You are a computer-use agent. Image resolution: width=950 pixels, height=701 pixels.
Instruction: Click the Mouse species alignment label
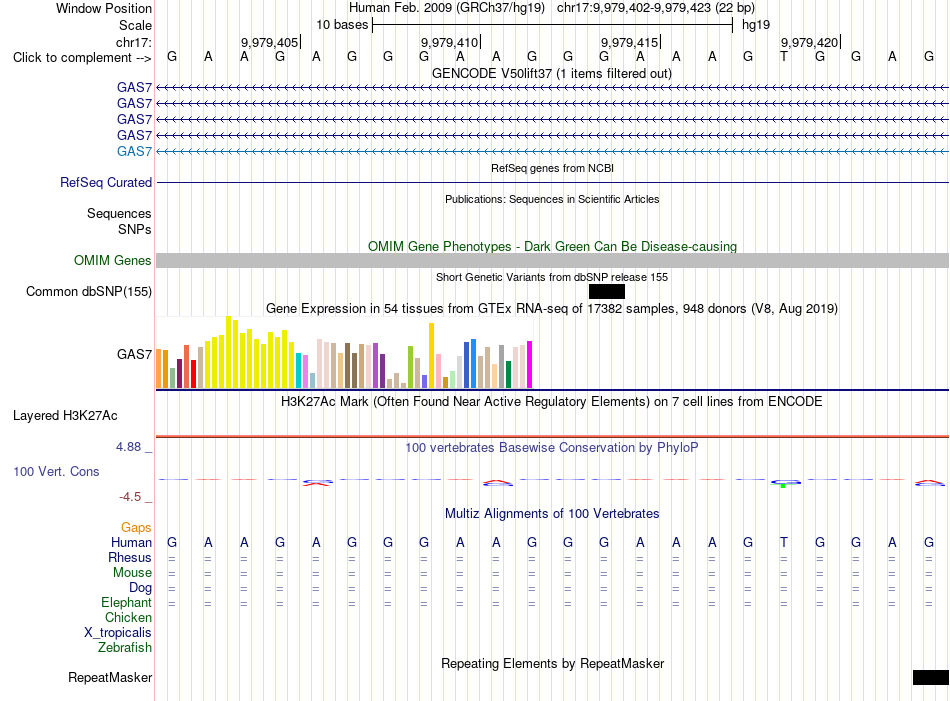coord(132,573)
